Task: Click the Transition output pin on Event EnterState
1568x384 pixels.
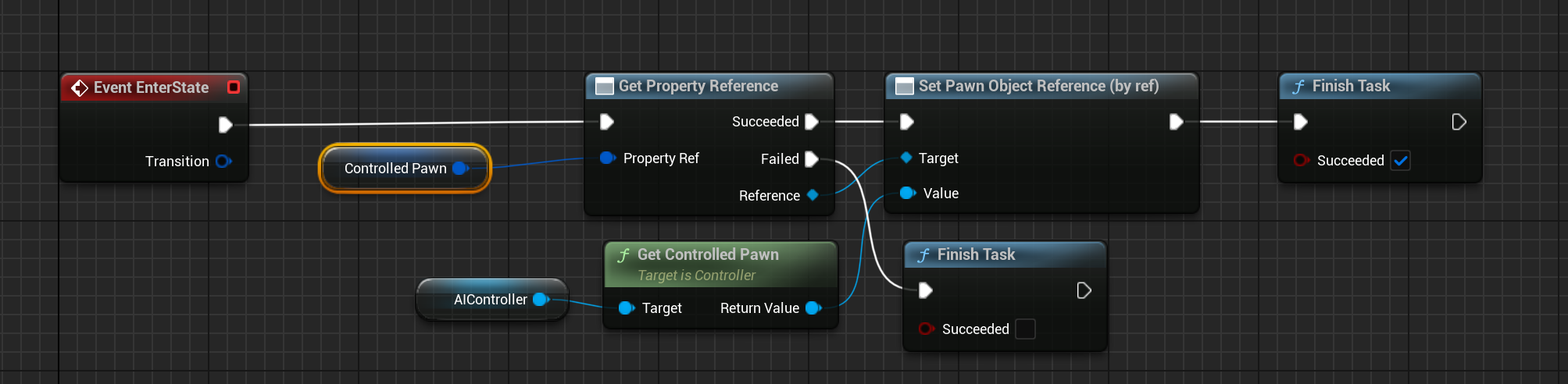Action: [223, 162]
